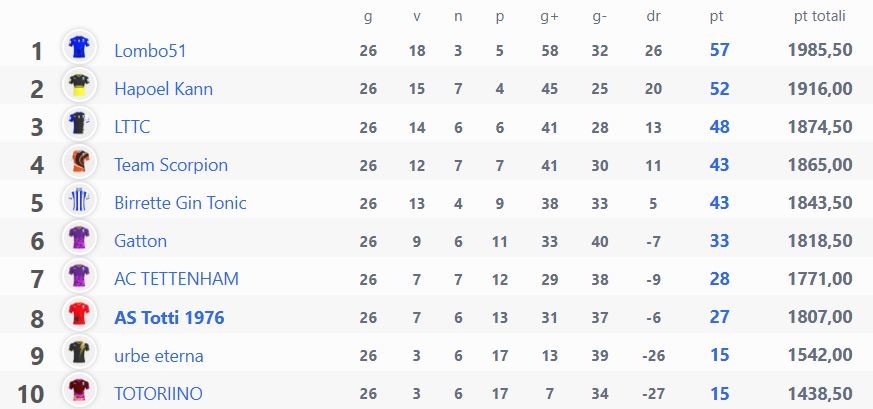The image size is (873, 409).
Task: Click the 'pt' points column header
Action: 717,17
